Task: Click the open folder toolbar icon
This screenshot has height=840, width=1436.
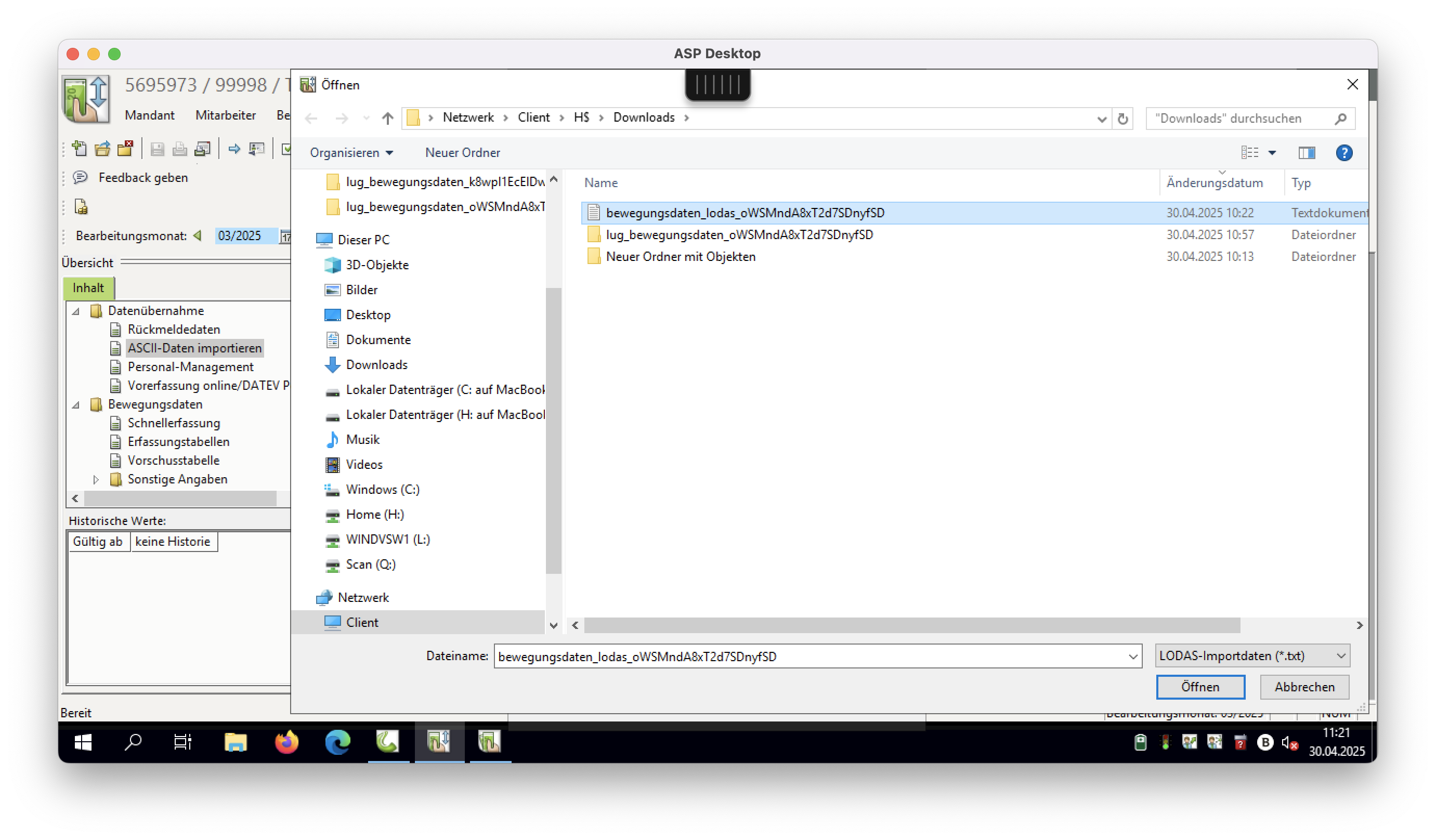Action: [102, 149]
